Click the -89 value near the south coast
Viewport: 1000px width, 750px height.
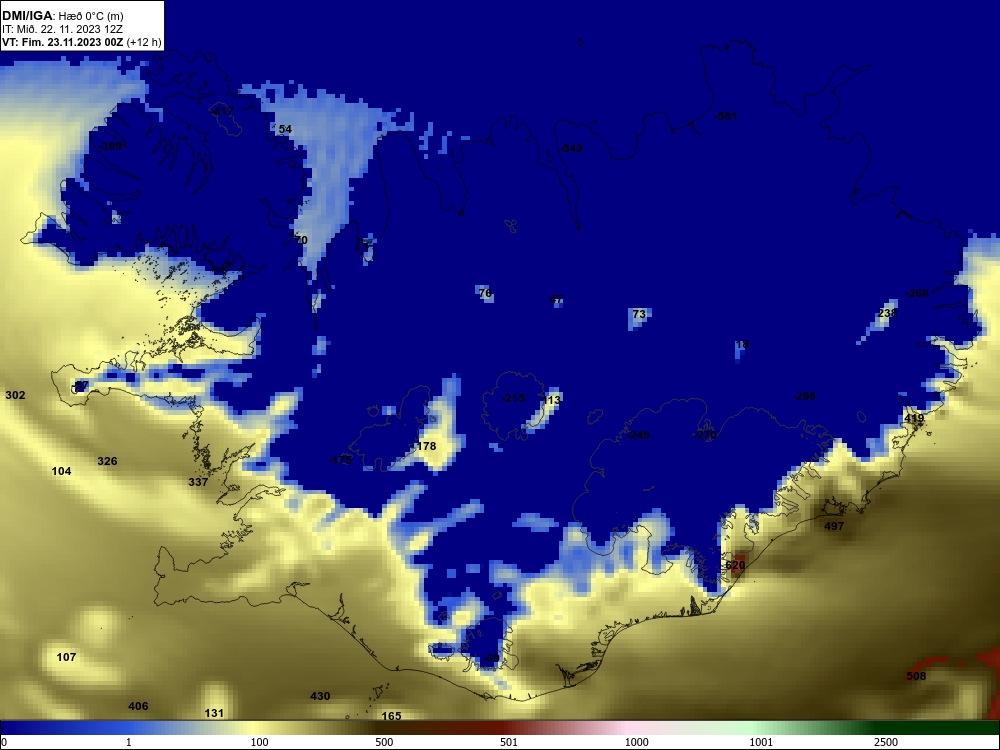pos(490,658)
